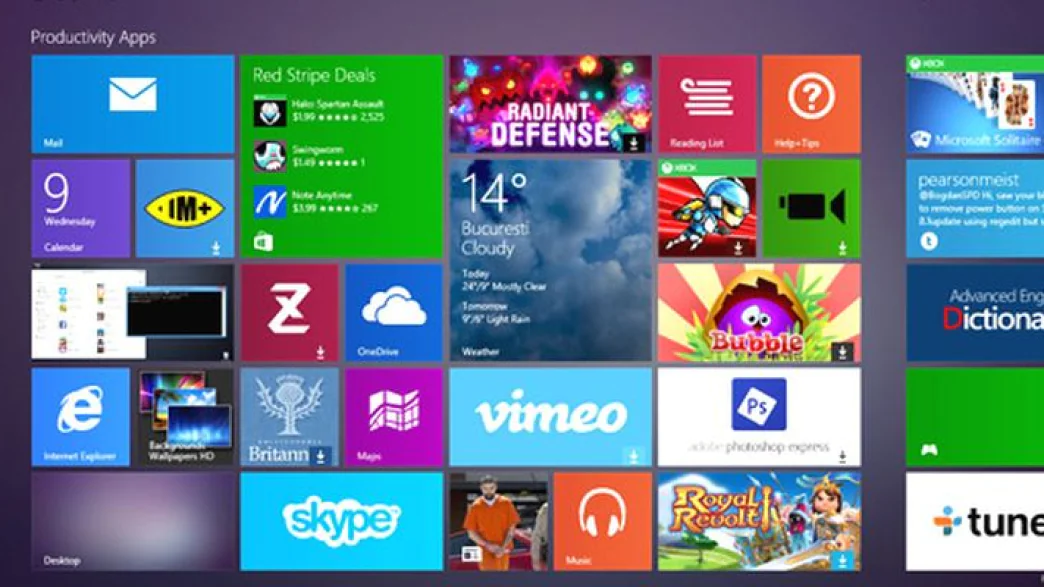The height and width of the screenshot is (587, 1044).
Task: Launch the TuneIn radio tile
Action: pyautogui.click(x=975, y=521)
